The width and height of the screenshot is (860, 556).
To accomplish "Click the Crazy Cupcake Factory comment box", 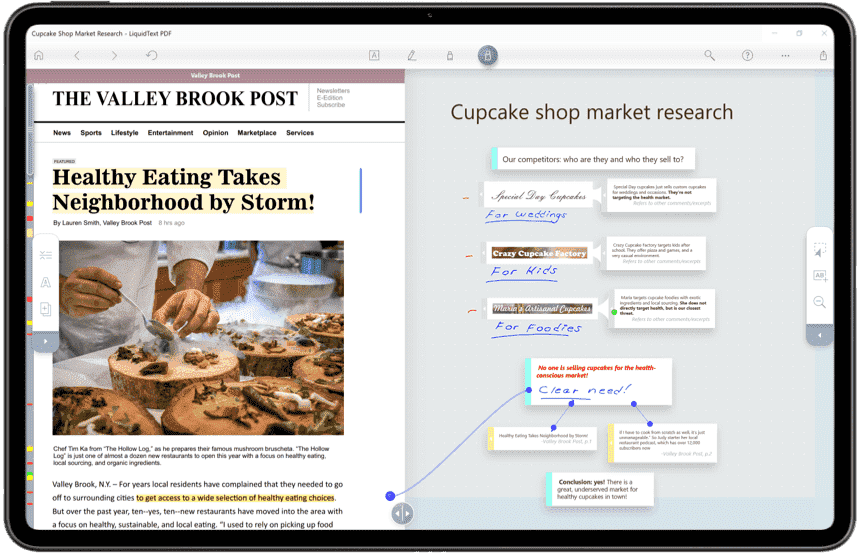I will point(656,253).
